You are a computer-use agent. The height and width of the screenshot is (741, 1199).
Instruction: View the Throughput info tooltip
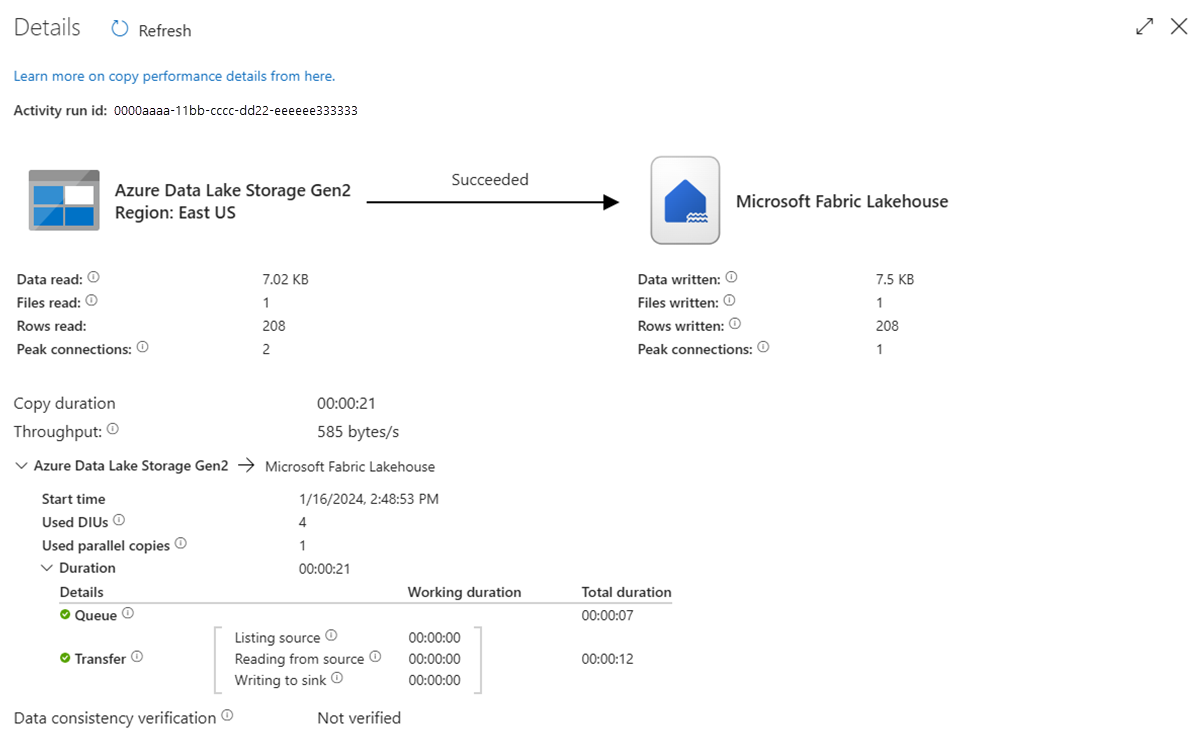coord(113,430)
